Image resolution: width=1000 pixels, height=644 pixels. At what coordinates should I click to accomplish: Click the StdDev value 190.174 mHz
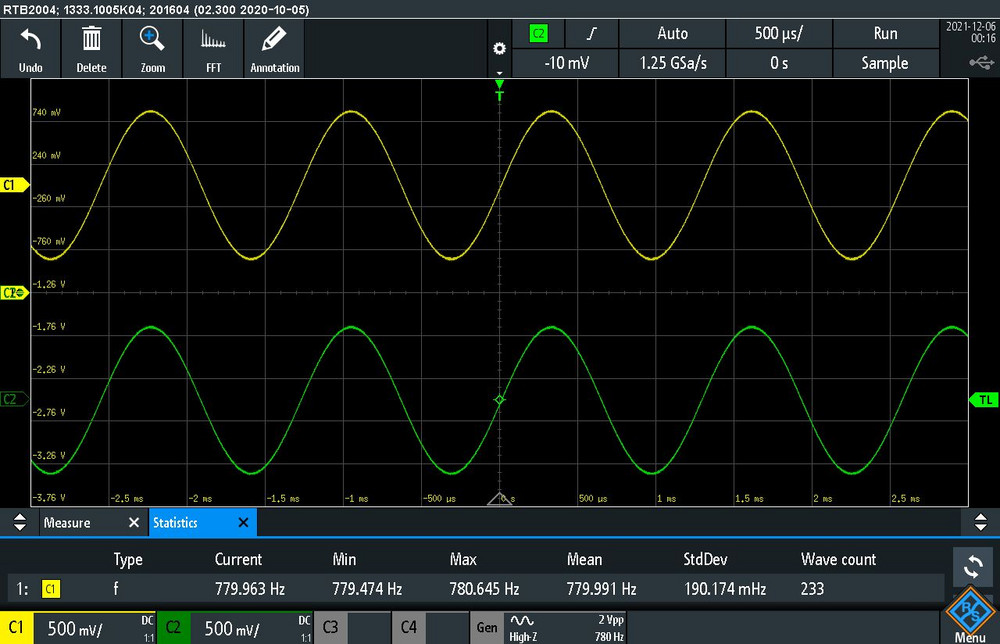coord(724,589)
